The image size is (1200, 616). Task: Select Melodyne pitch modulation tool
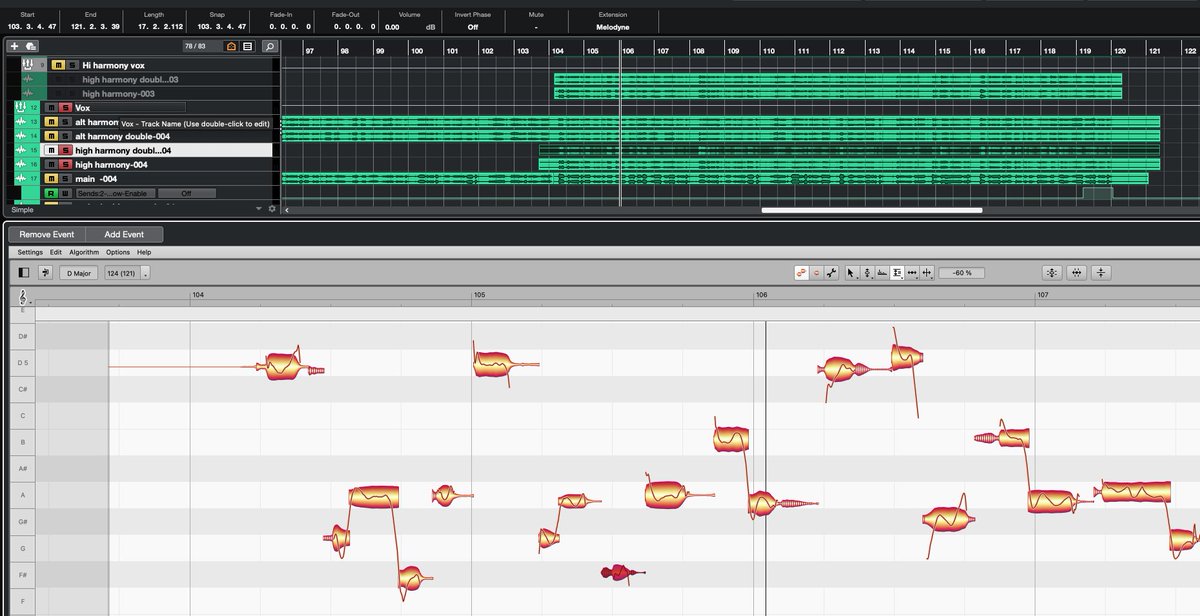coord(866,272)
